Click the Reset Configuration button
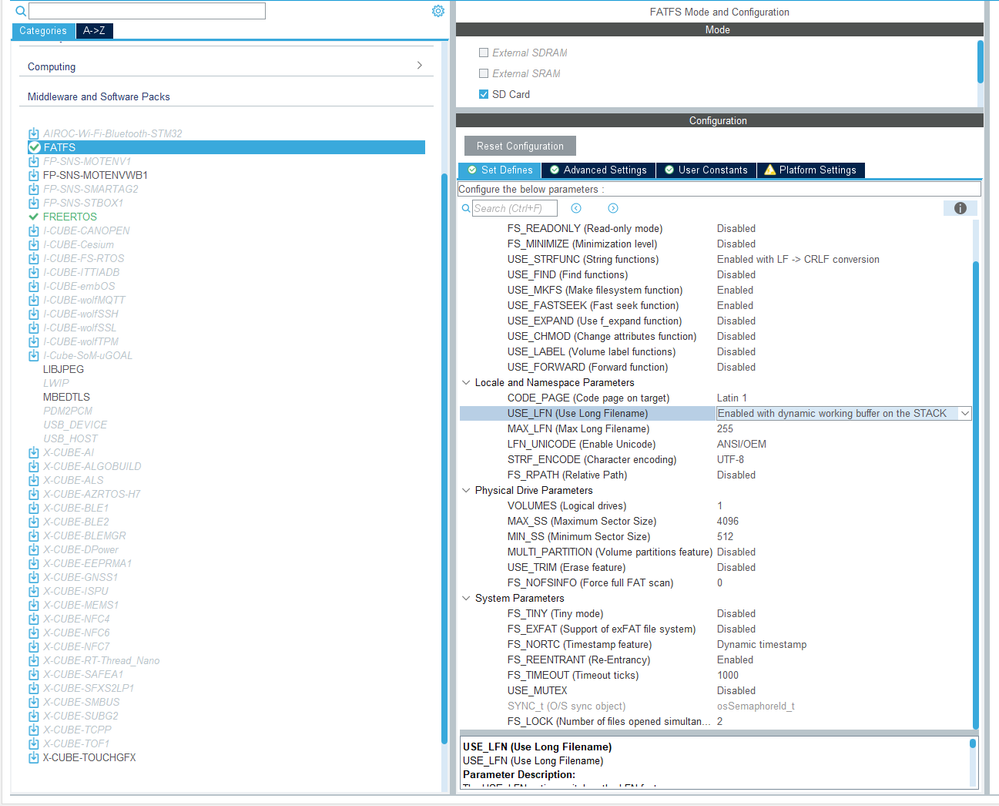Viewport: 999px width, 806px height. [520, 146]
